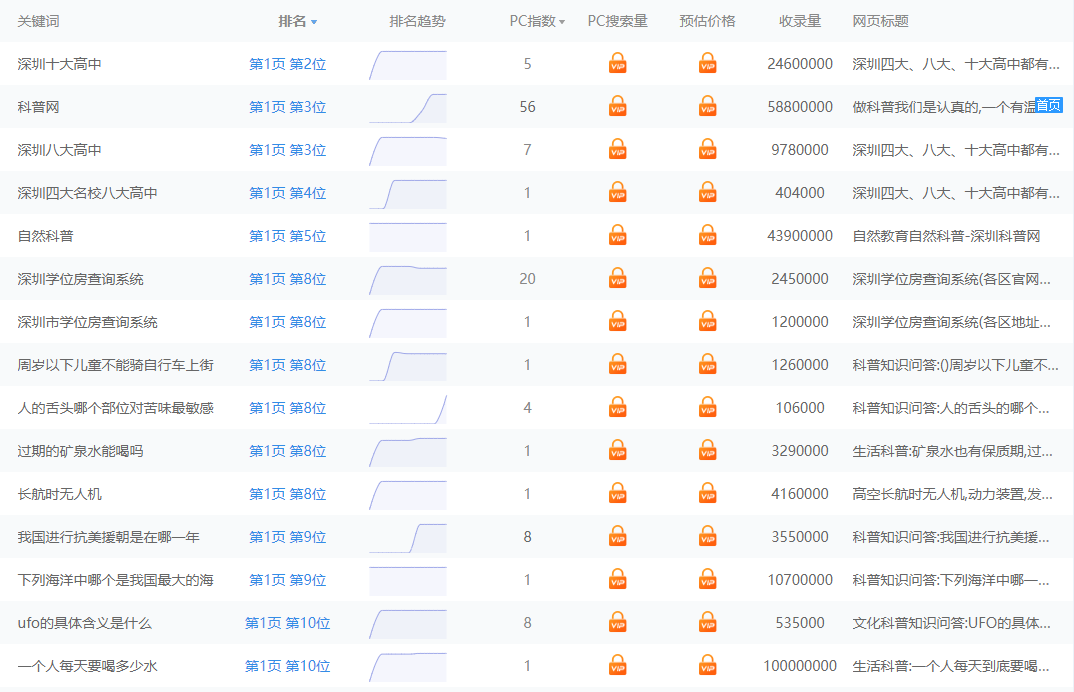Click keyword 人的舌头哪个部位对苦味最敏感
1074x692 pixels.
coord(115,408)
